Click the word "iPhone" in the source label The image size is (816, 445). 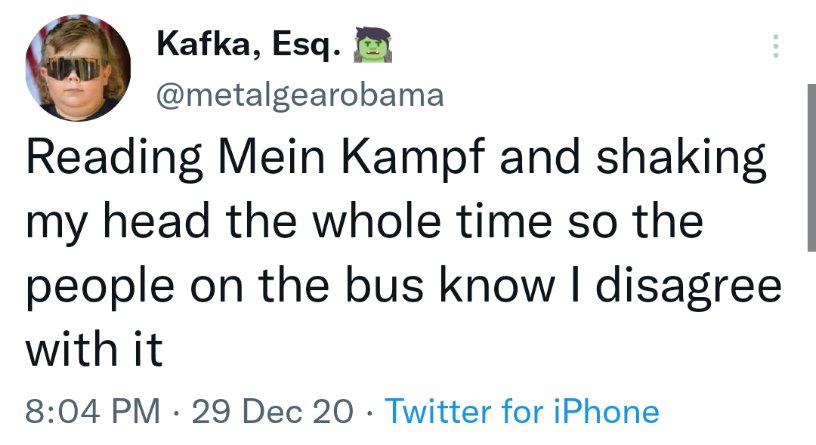click(605, 411)
